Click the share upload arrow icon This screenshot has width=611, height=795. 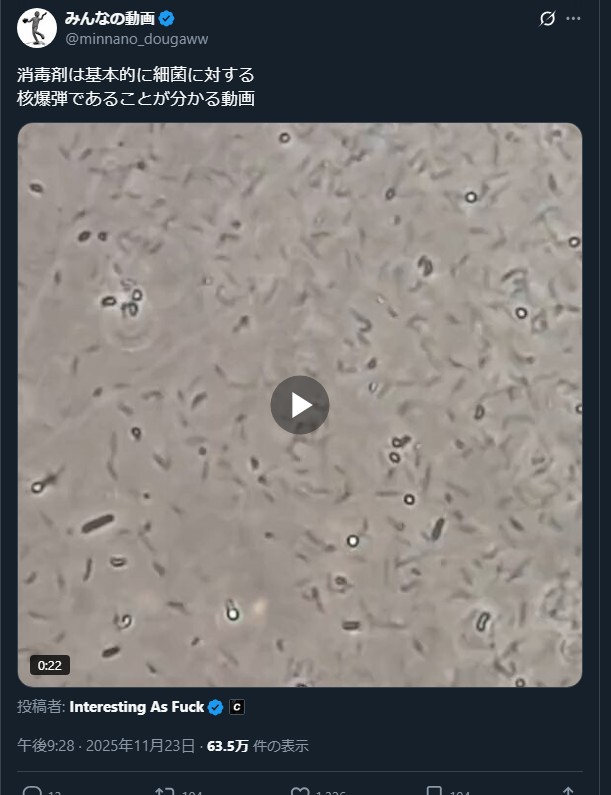point(568,791)
